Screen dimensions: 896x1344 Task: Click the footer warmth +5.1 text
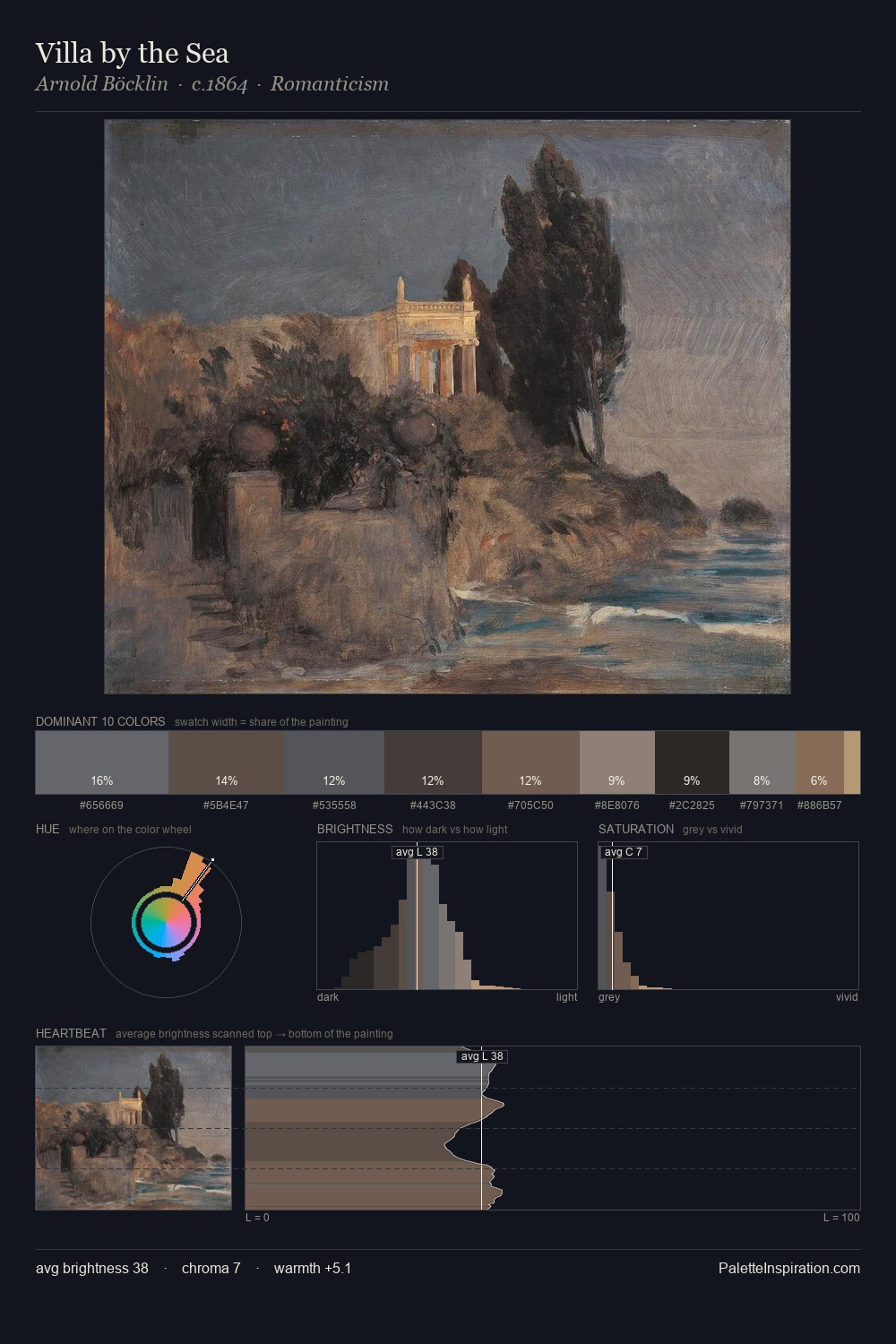tap(313, 1268)
